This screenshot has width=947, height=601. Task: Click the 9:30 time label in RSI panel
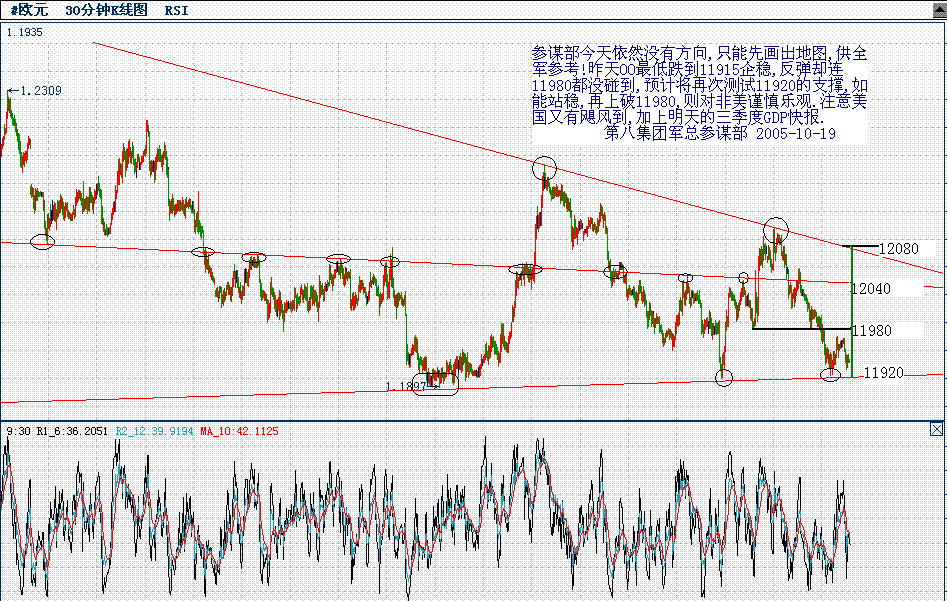click(19, 431)
